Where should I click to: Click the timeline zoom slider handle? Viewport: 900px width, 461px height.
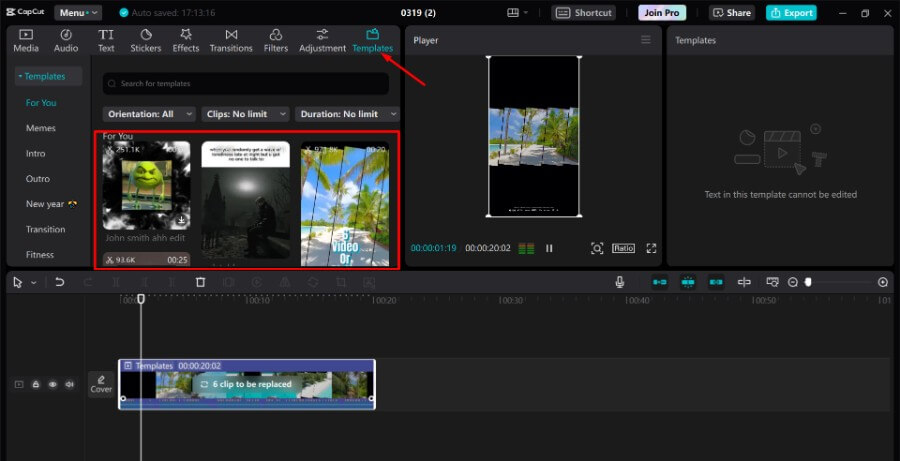(808, 283)
